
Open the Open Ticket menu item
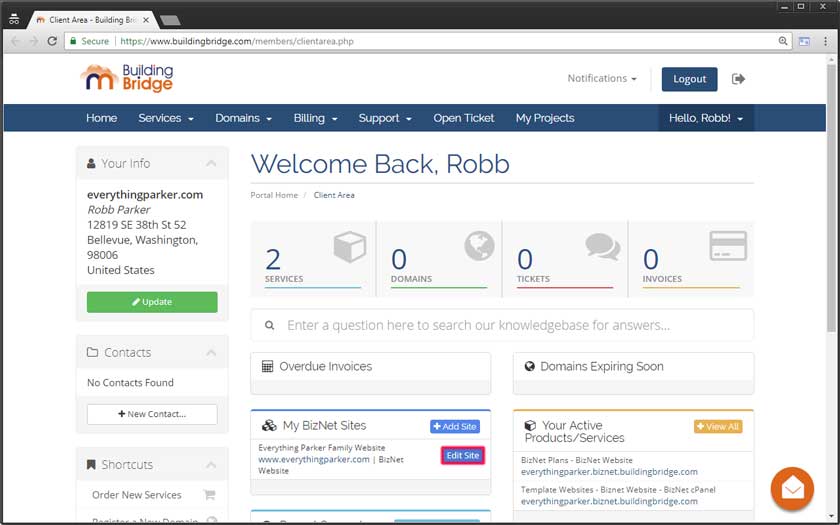(x=463, y=118)
